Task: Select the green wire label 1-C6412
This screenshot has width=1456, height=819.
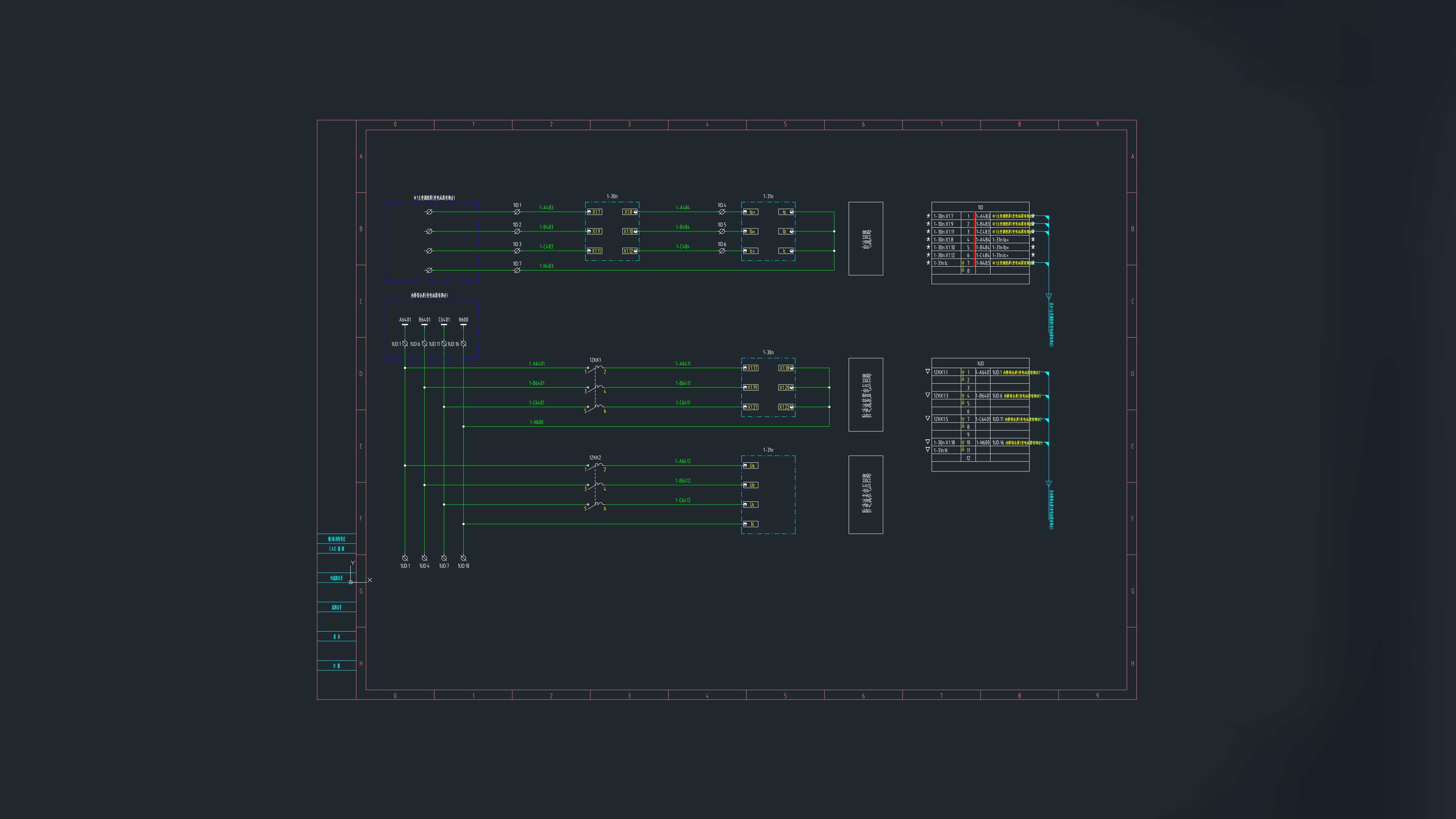Action: (683, 500)
